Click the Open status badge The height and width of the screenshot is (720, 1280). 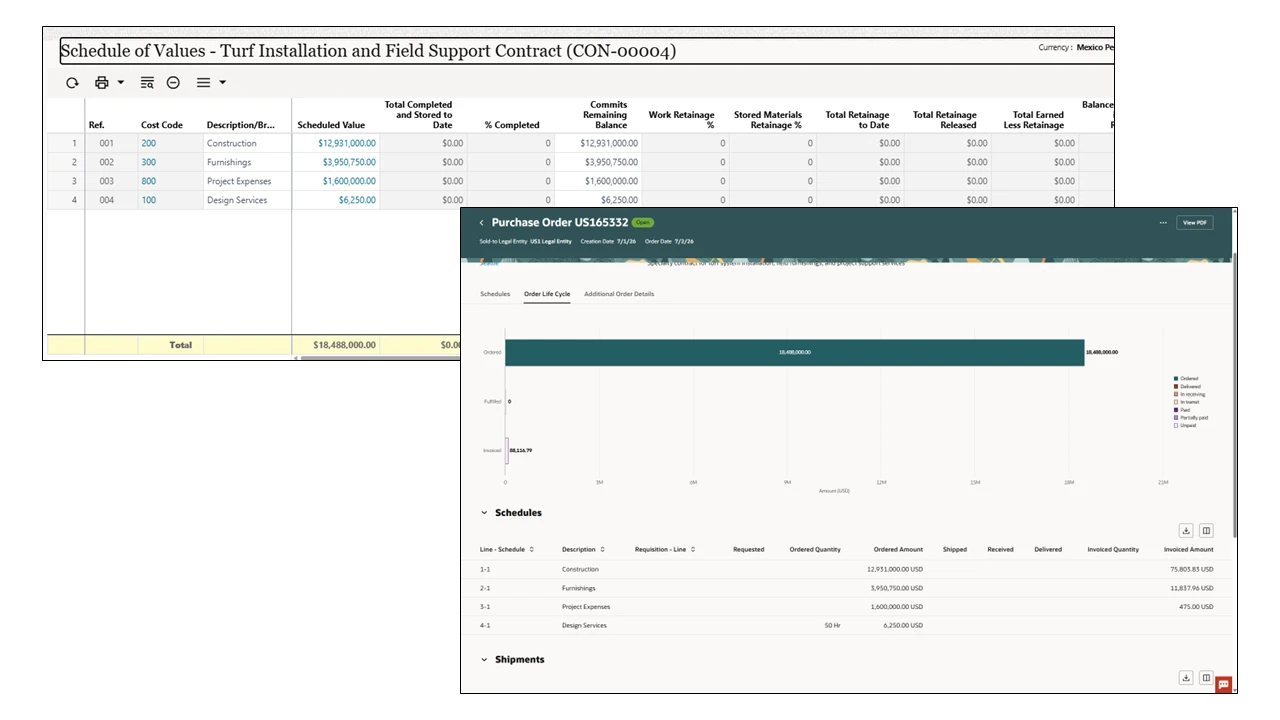642,223
